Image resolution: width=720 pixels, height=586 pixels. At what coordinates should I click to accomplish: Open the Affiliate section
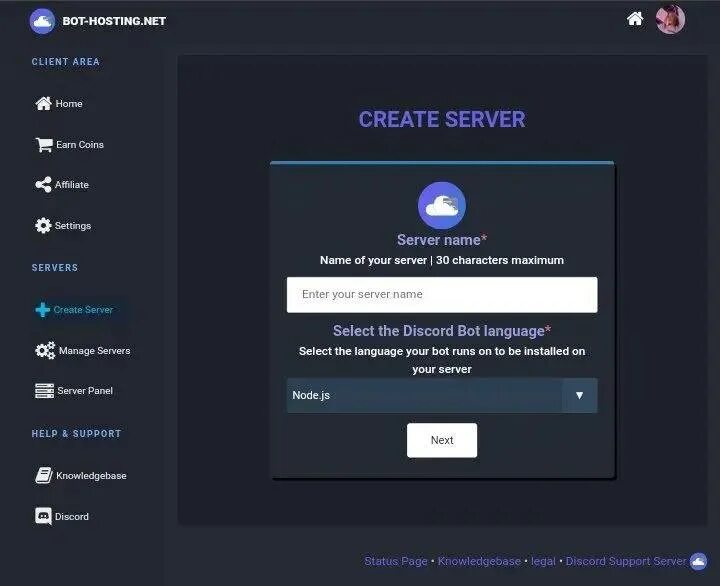(72, 185)
